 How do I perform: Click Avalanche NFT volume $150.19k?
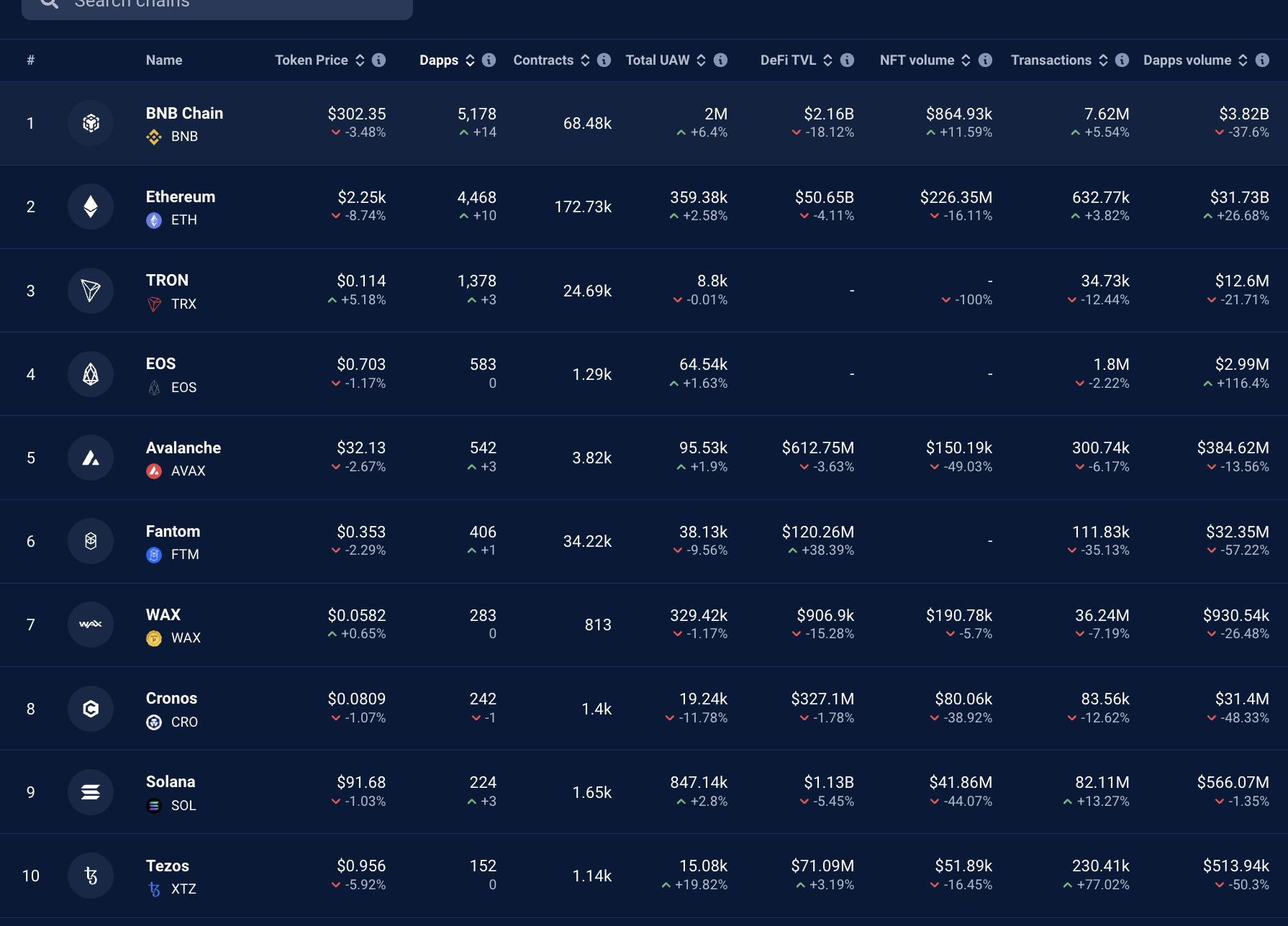point(959,448)
